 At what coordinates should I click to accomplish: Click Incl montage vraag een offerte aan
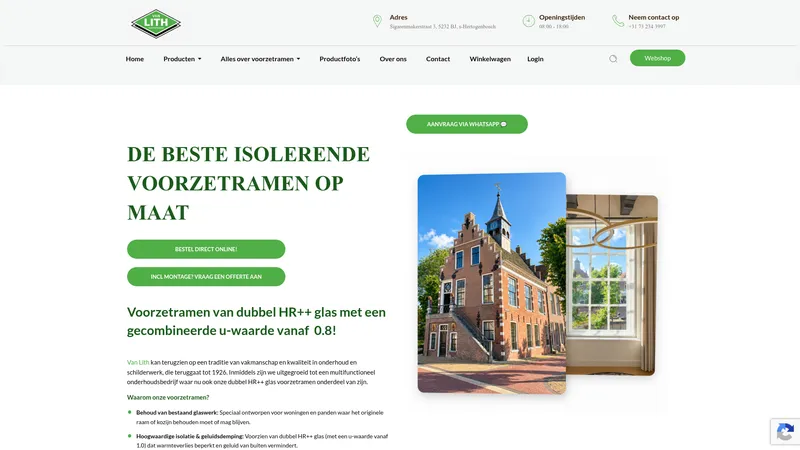(206, 277)
